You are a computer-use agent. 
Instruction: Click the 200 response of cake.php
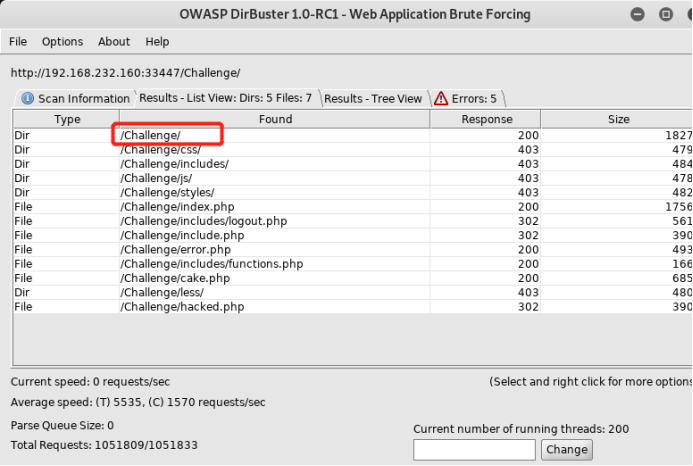[528, 278]
